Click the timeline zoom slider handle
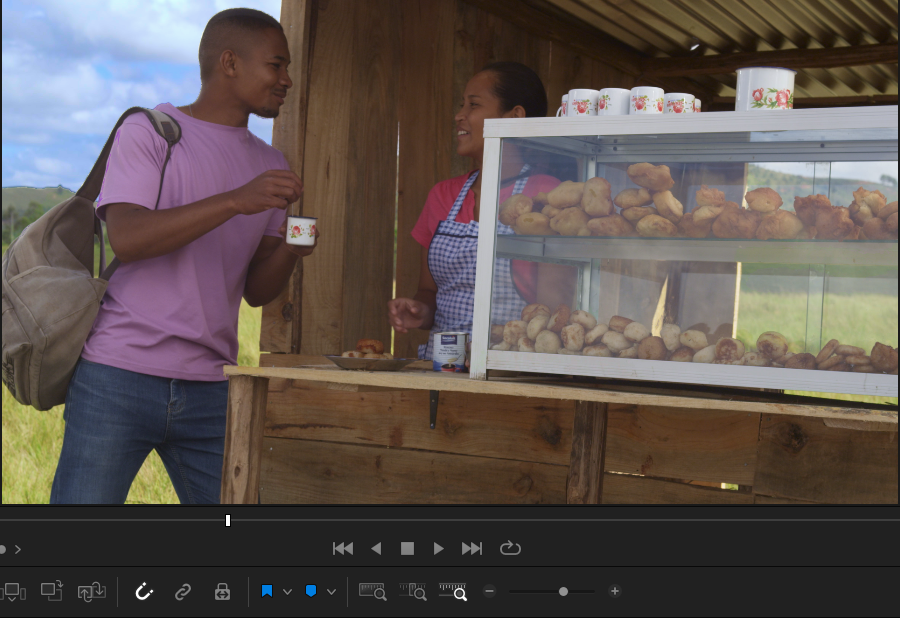The height and width of the screenshot is (618, 900). coord(563,591)
